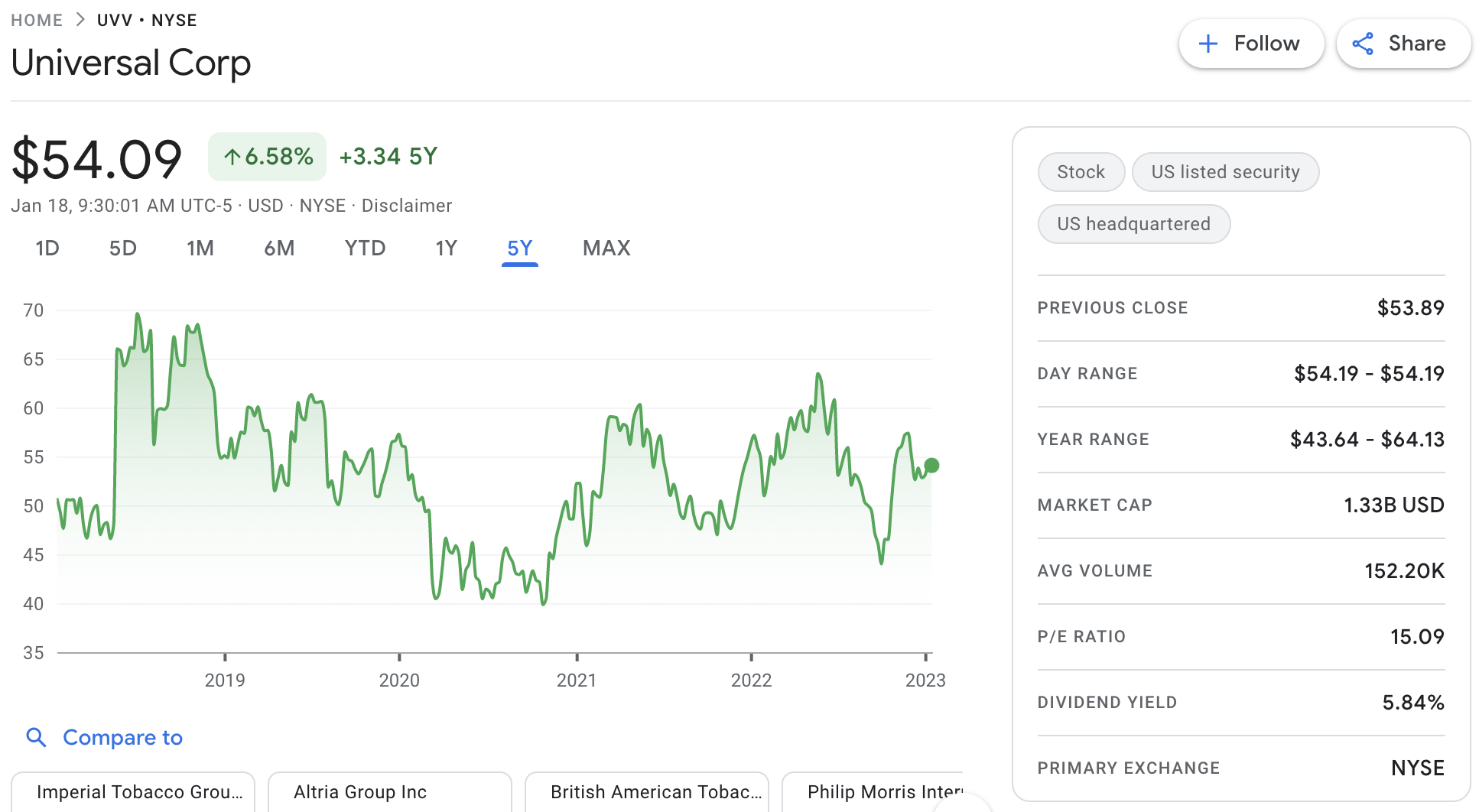Click the Year Range value $43.64 - $64.13

(x=1367, y=440)
